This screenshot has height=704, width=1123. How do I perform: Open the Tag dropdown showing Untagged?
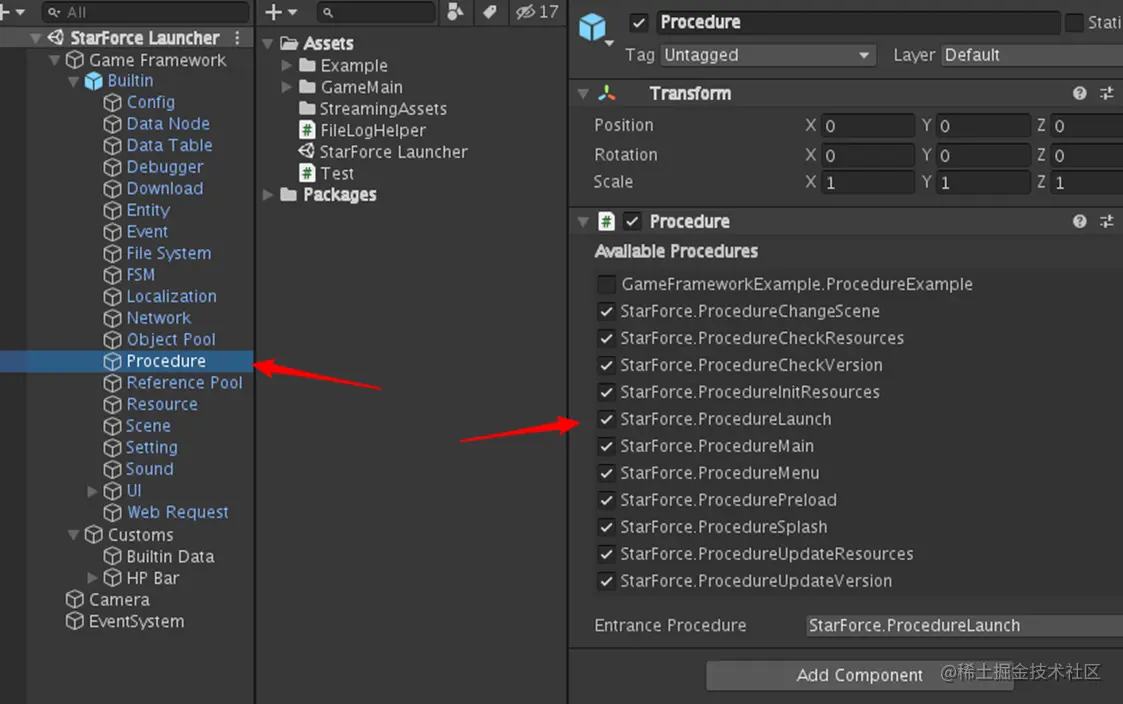coord(768,55)
